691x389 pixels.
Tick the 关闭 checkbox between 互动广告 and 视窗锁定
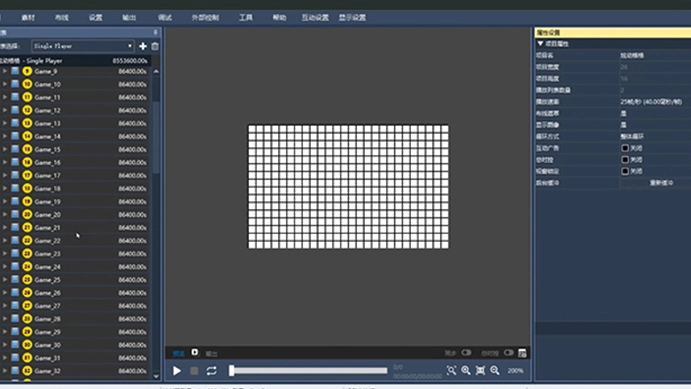[625, 159]
